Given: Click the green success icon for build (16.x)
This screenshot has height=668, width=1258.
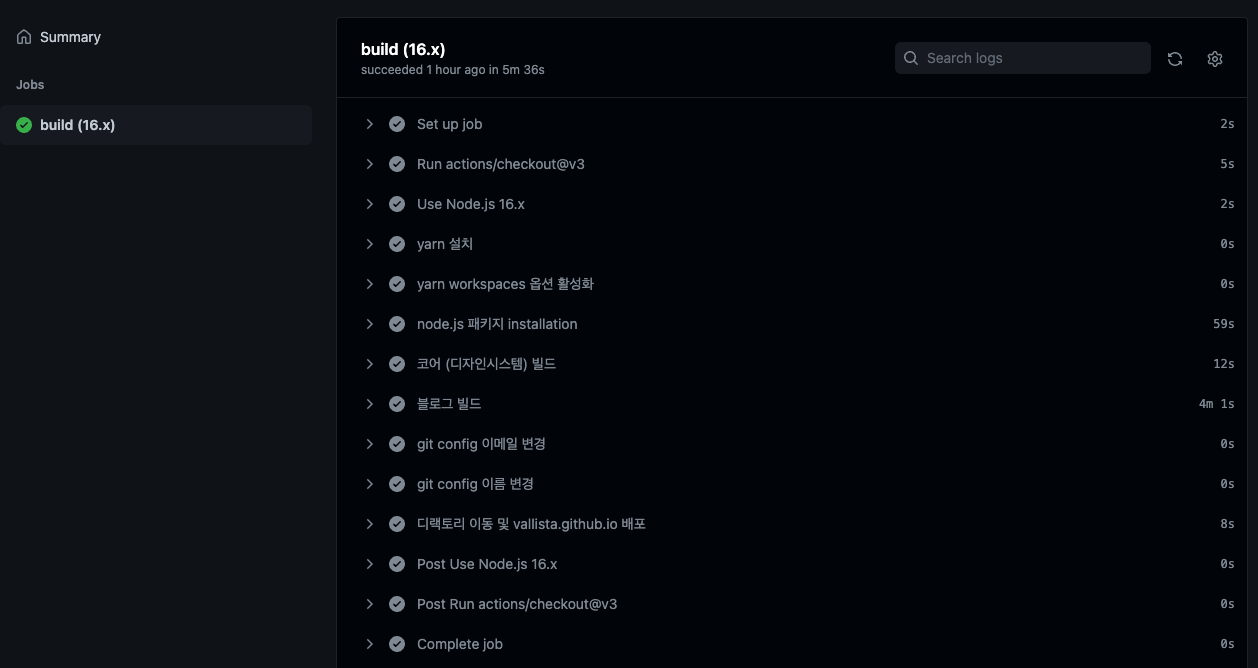Looking at the screenshot, I should point(24,125).
